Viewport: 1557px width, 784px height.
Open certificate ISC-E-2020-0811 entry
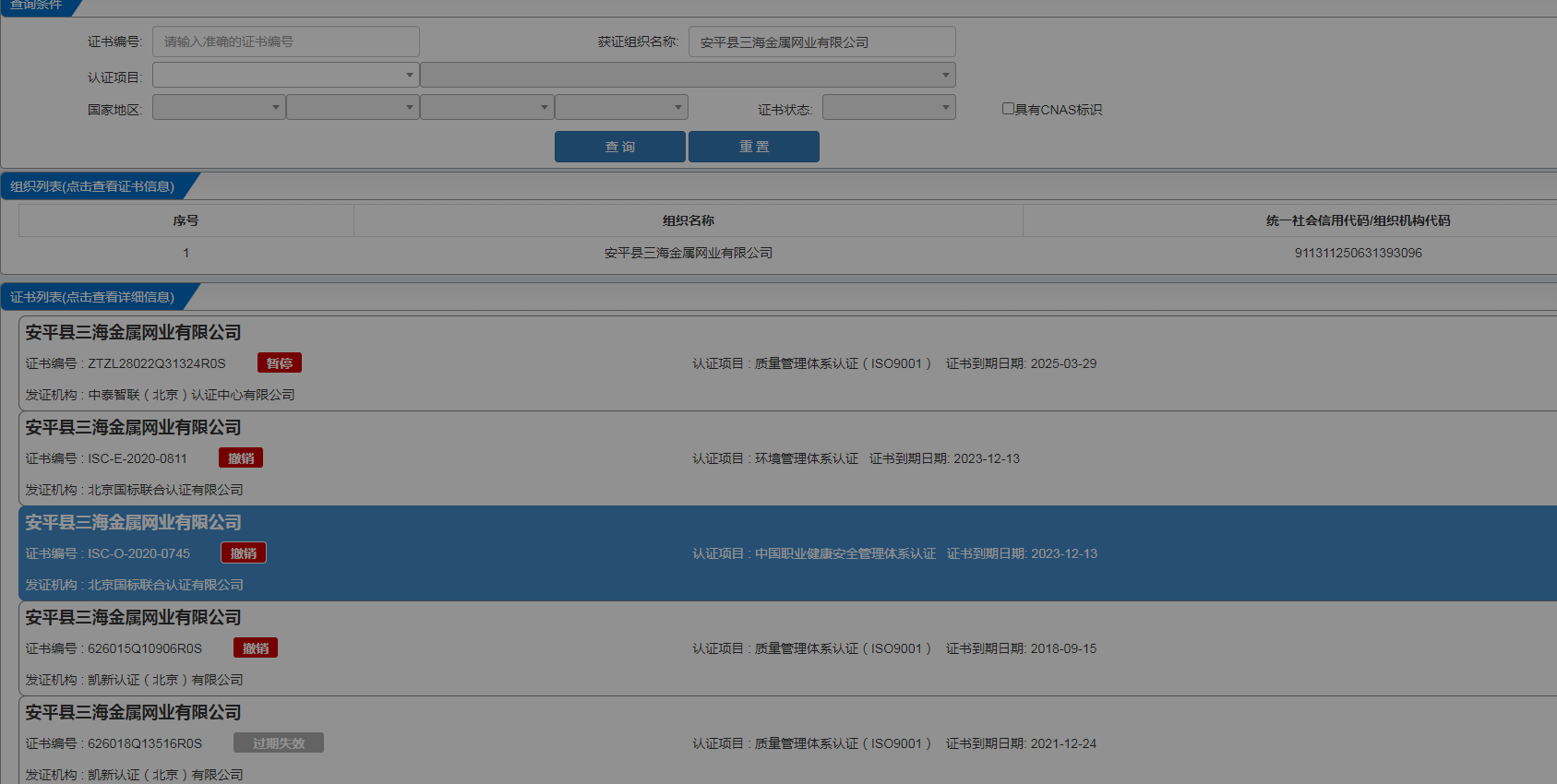(787, 458)
